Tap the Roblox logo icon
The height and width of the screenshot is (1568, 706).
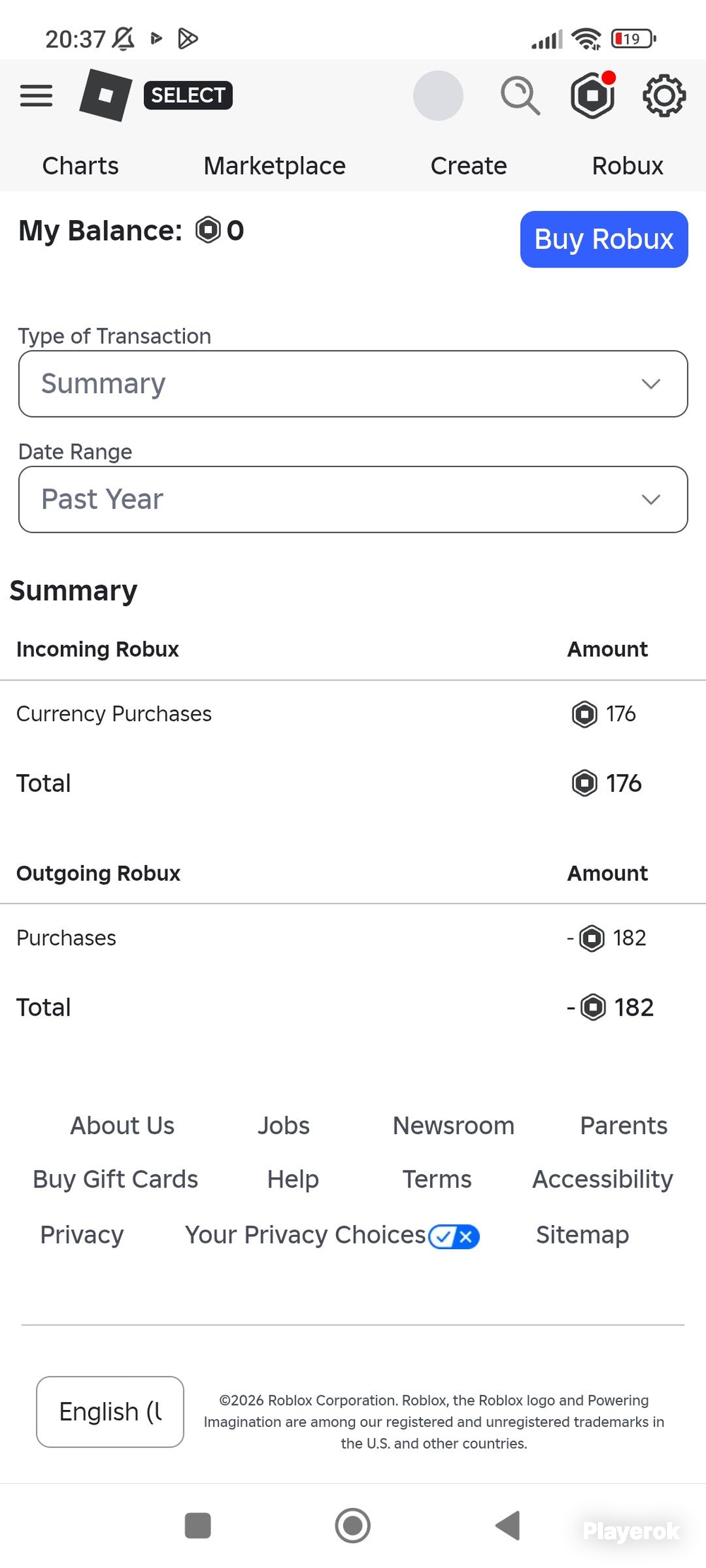tap(106, 95)
